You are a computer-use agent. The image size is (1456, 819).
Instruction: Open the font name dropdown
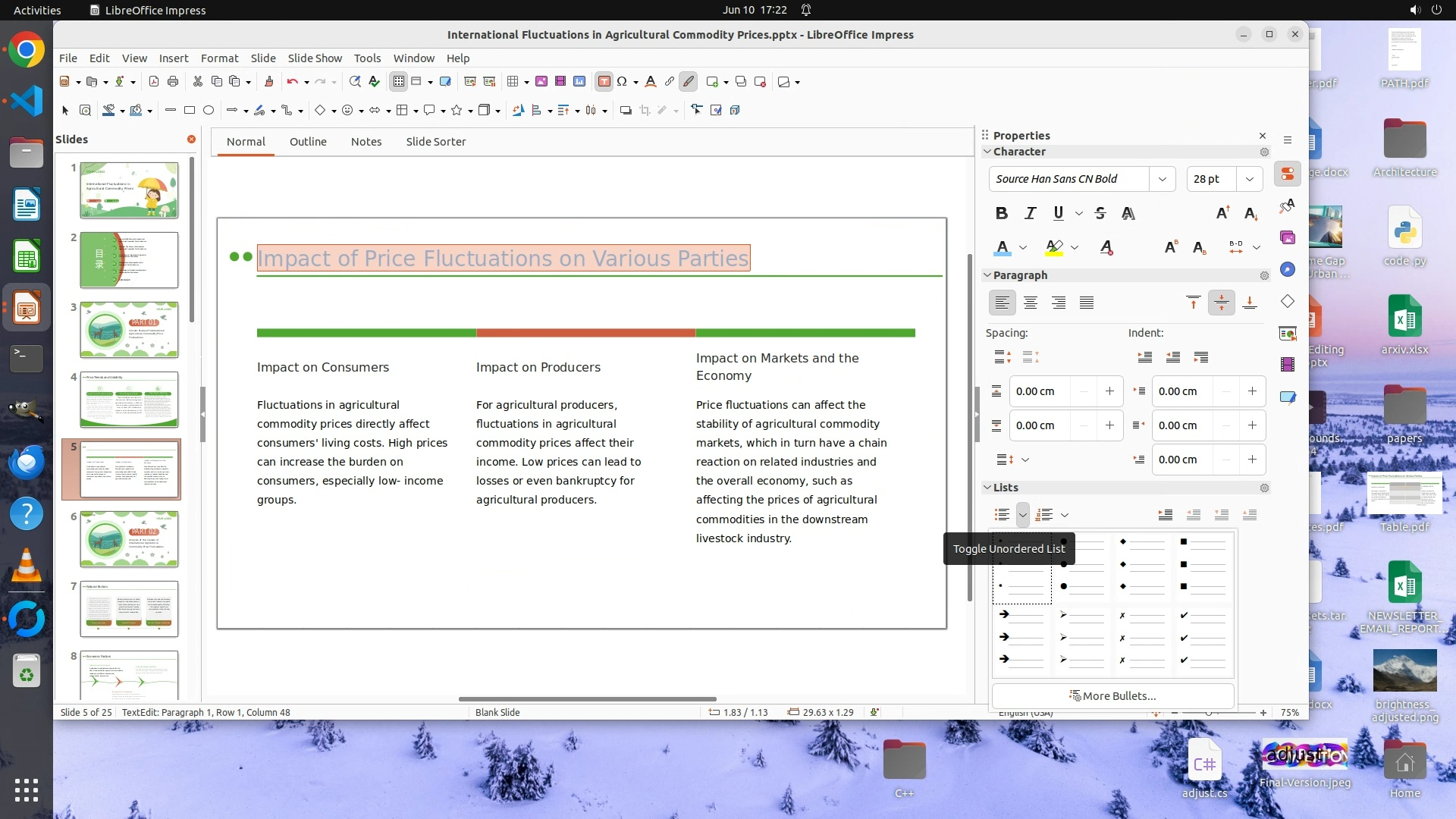click(x=1162, y=179)
